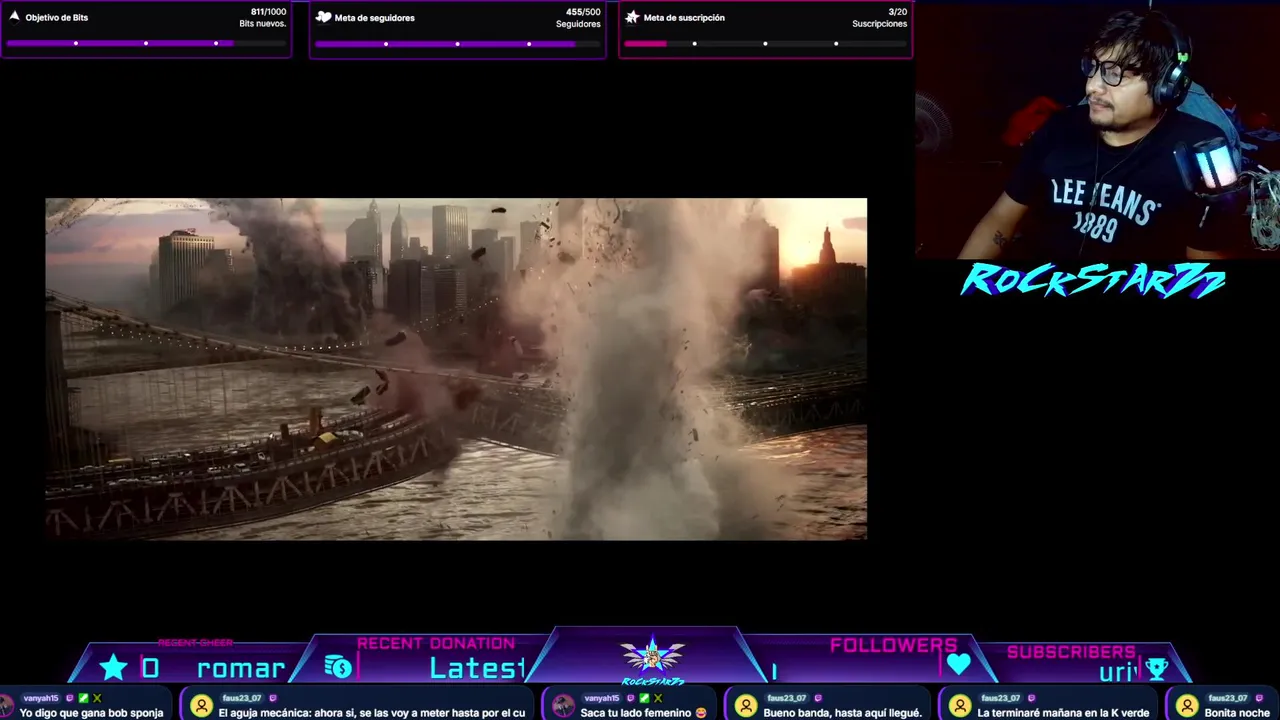Image resolution: width=1280 pixels, height=720 pixels.
Task: Click the movie video showing the bridge explosion
Action: tap(456, 369)
